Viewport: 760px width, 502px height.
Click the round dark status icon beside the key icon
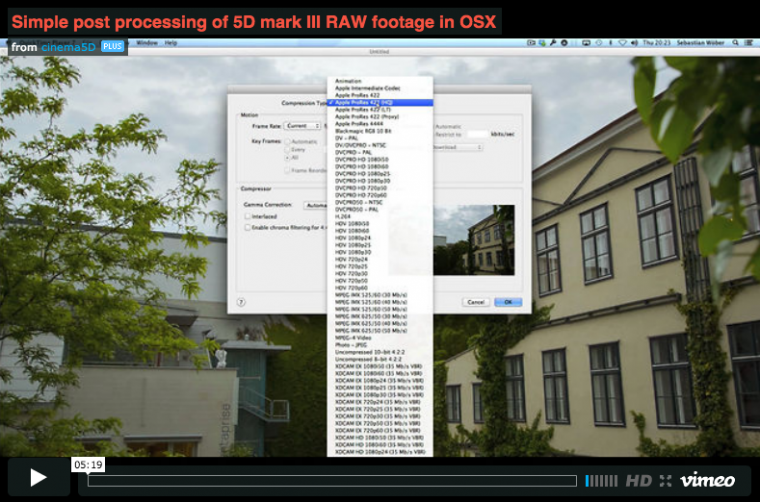564,43
